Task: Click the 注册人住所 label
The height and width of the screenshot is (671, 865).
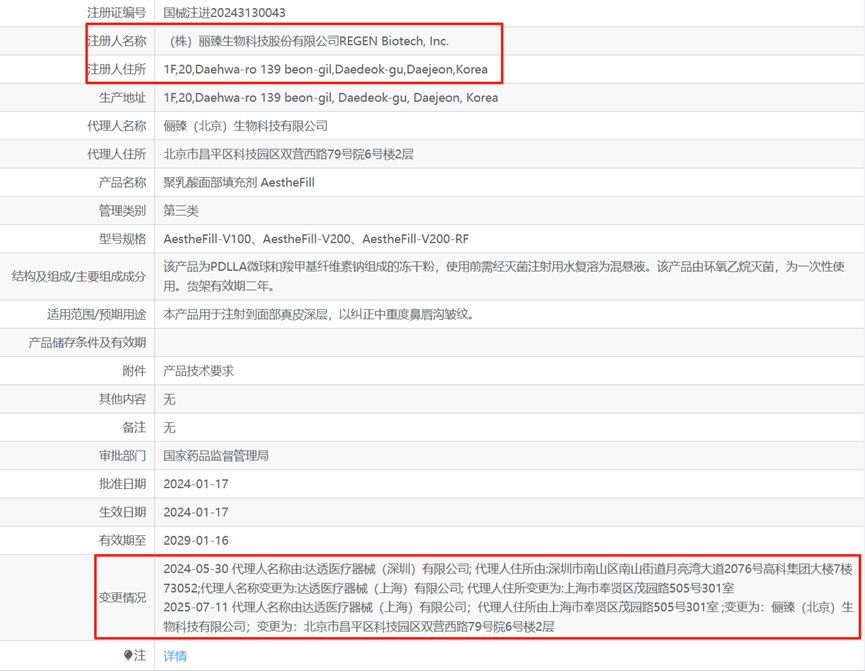Action: pos(117,69)
